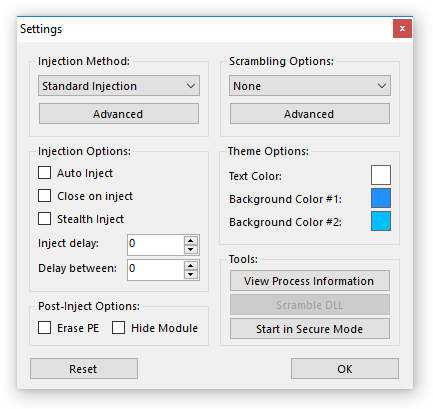The height and width of the screenshot is (409, 433).
Task: Enable the Auto Inject checkbox
Action: point(44,173)
